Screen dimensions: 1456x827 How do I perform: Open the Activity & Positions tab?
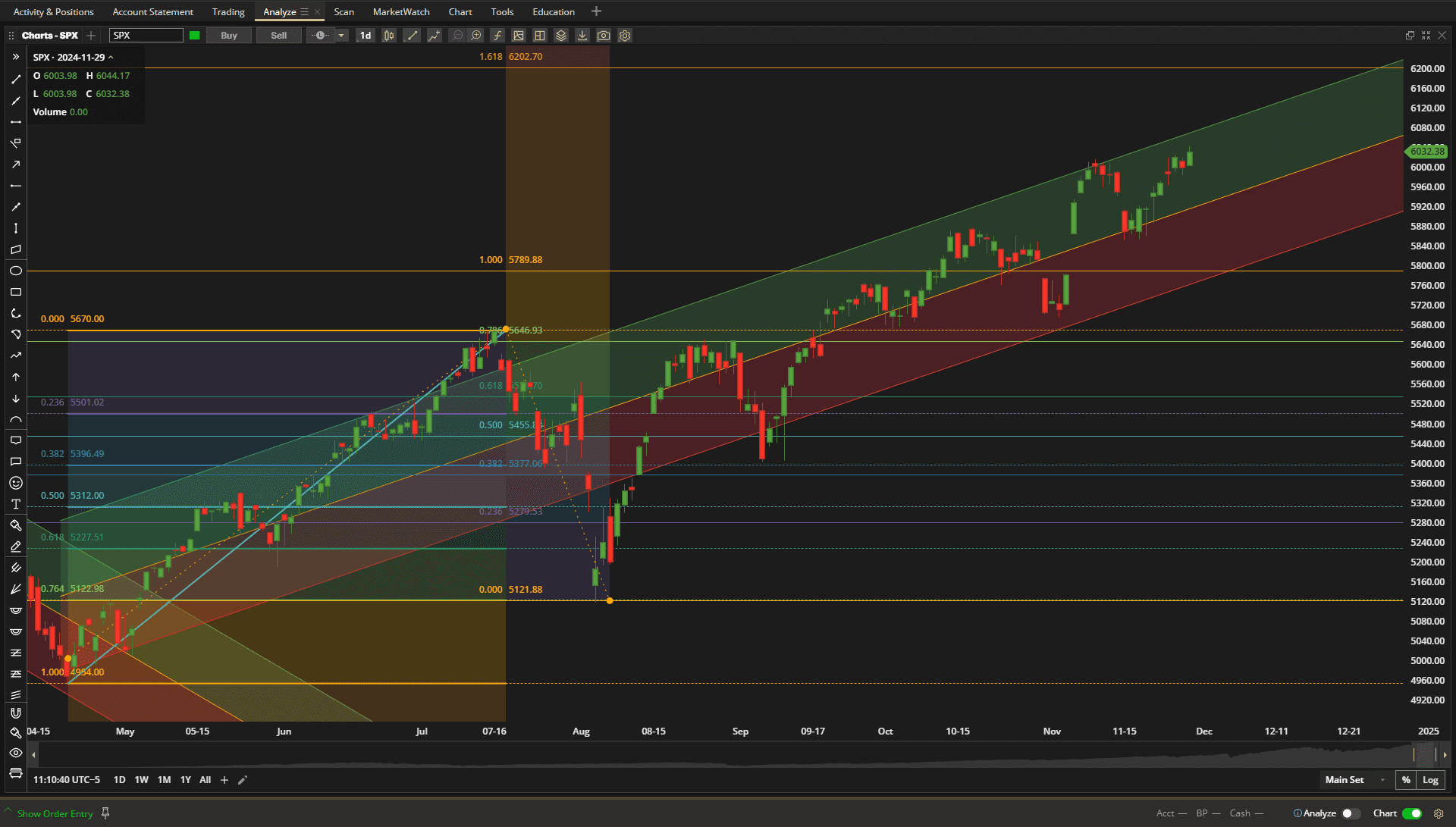54,12
